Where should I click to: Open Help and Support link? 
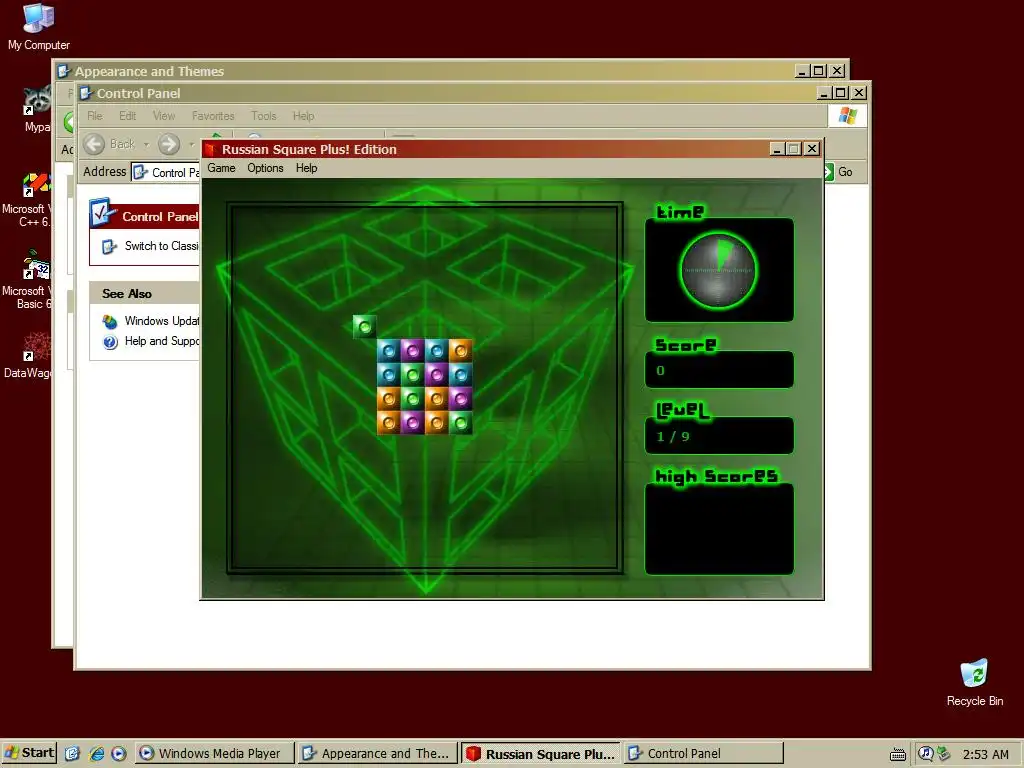coord(162,341)
